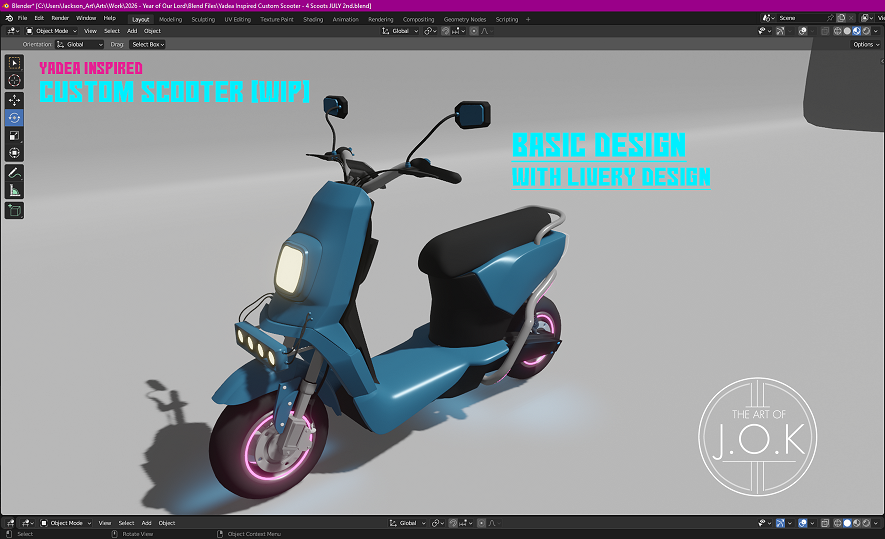Switch to the Sculpting workspace tab
This screenshot has height=539, width=885.
[x=203, y=19]
